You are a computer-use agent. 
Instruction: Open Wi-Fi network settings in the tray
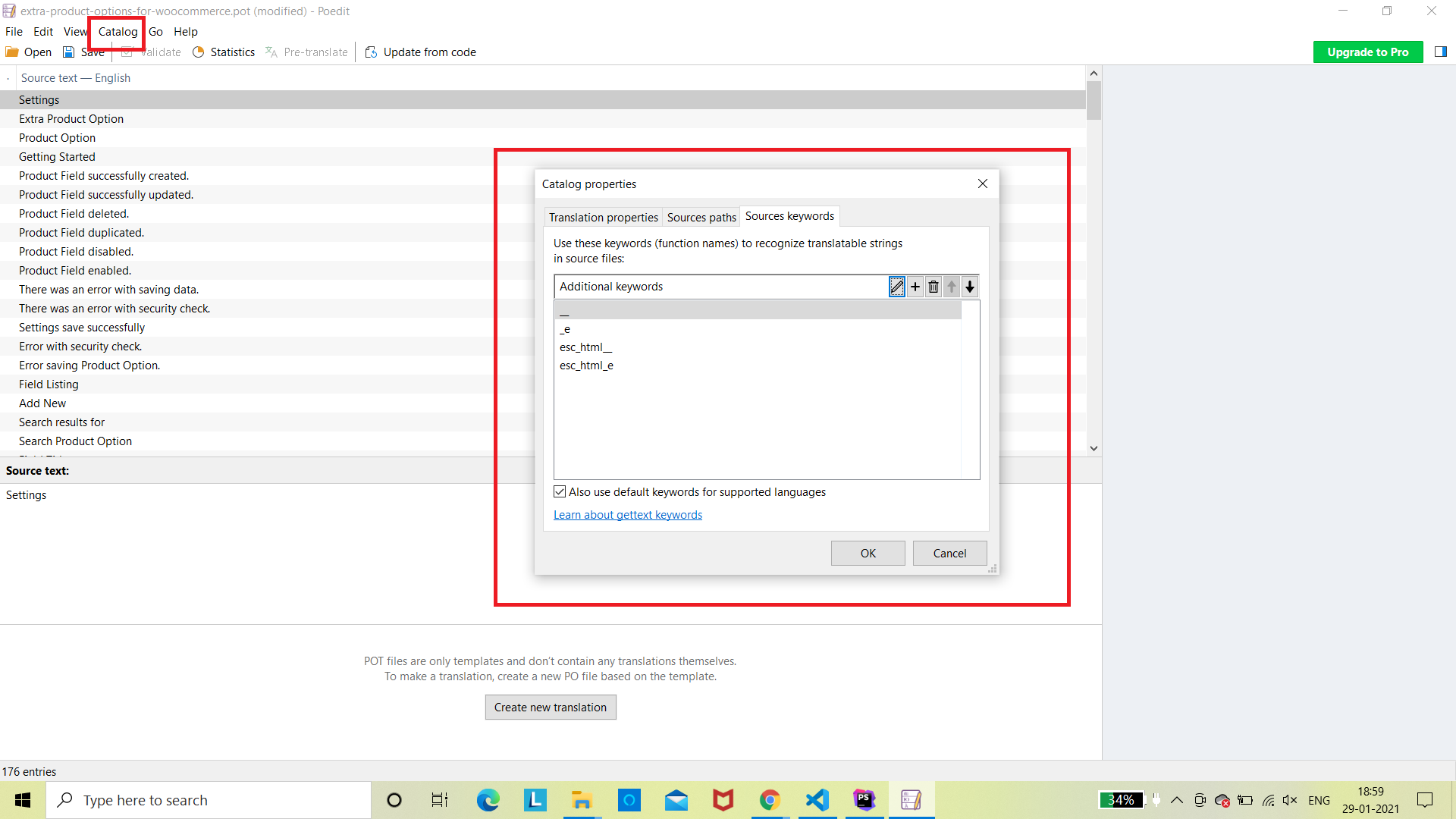[x=1268, y=800]
